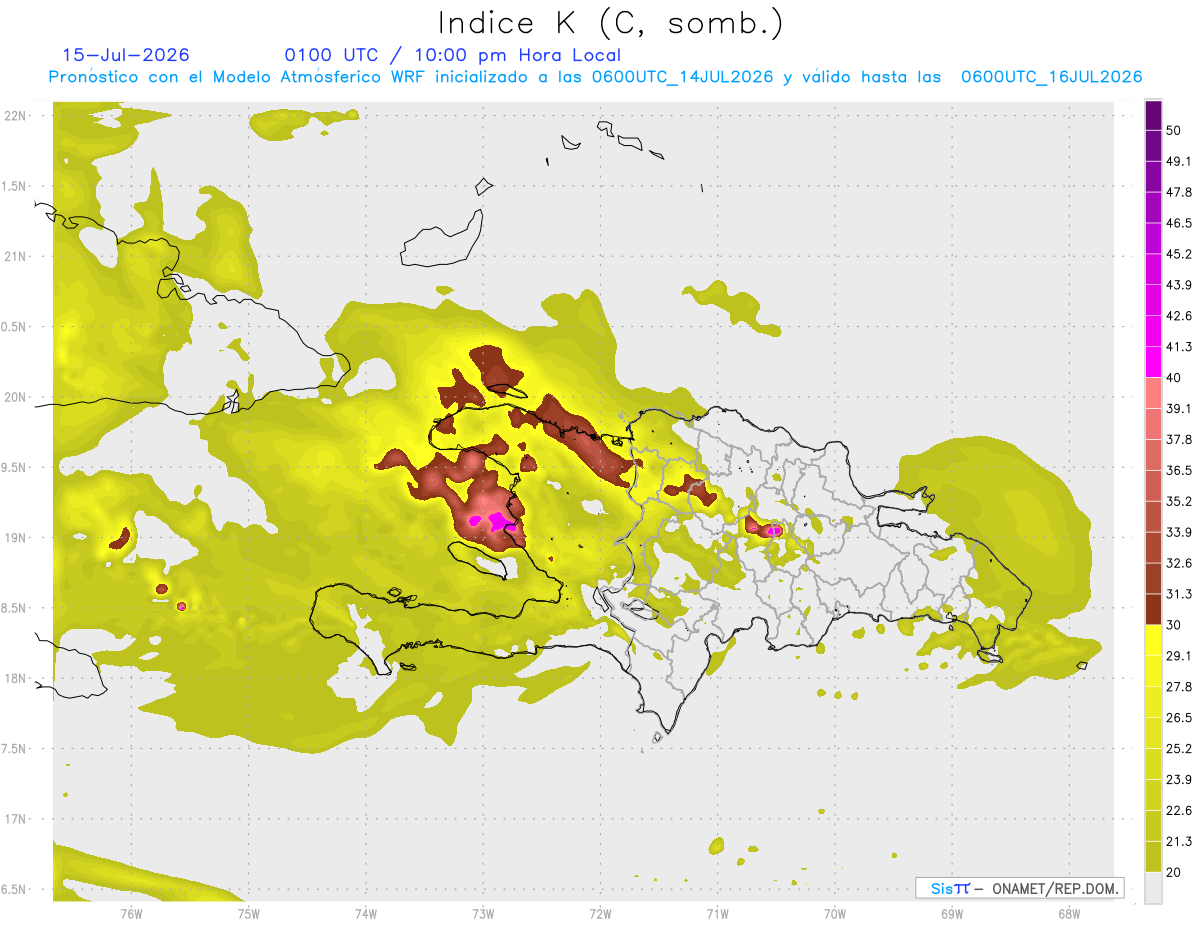Click the longitude axis label "72W"
Screen dimensions: 1200x927
point(600,914)
